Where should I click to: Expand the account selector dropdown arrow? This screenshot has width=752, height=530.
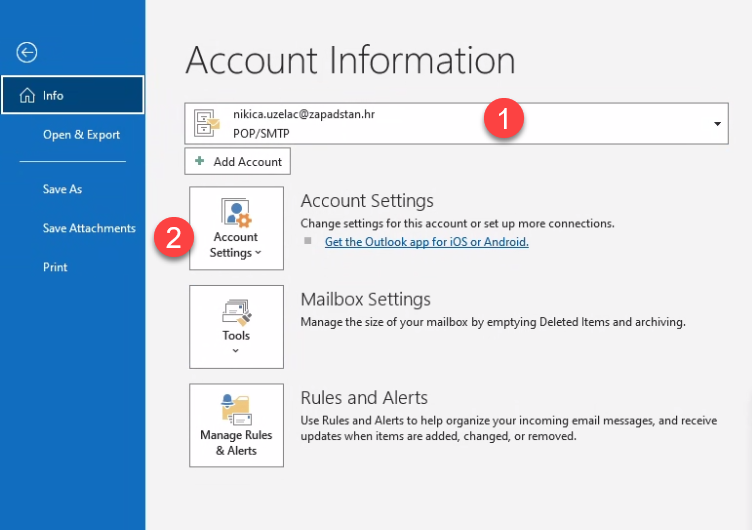(x=717, y=124)
